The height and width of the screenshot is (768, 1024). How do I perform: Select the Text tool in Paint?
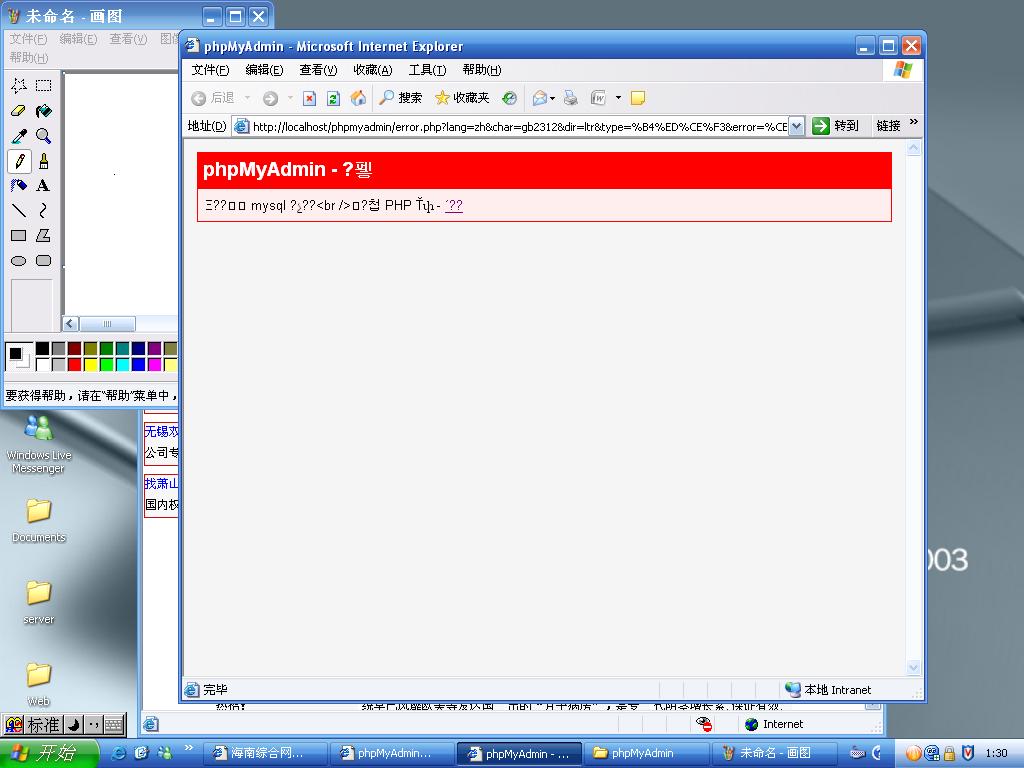[x=44, y=185]
